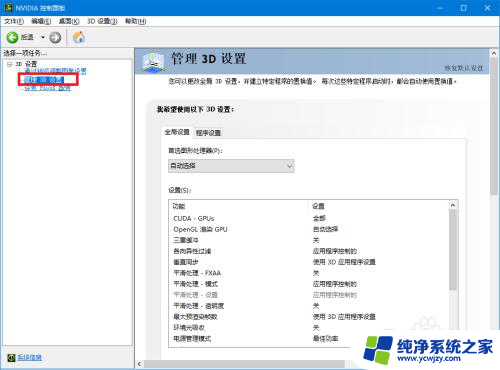This screenshot has height=370, width=500.
Task: Click the main panel vertical scrollbar thumb
Action: [494, 127]
